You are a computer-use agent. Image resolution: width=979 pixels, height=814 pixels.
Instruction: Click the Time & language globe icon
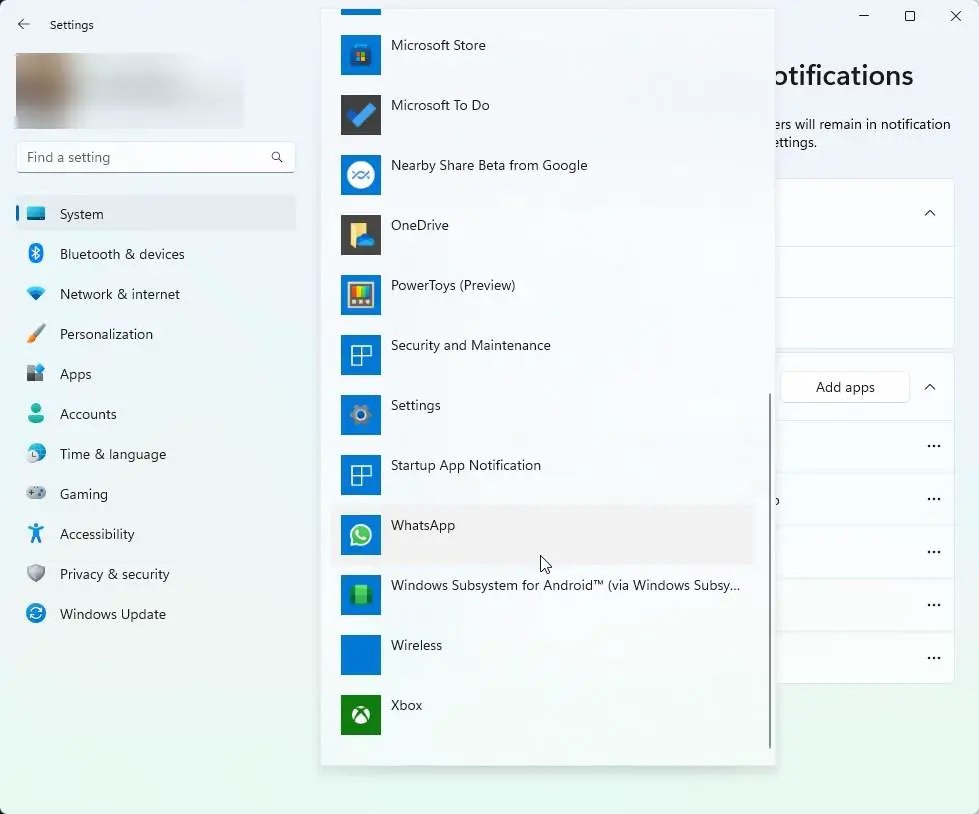pos(36,453)
